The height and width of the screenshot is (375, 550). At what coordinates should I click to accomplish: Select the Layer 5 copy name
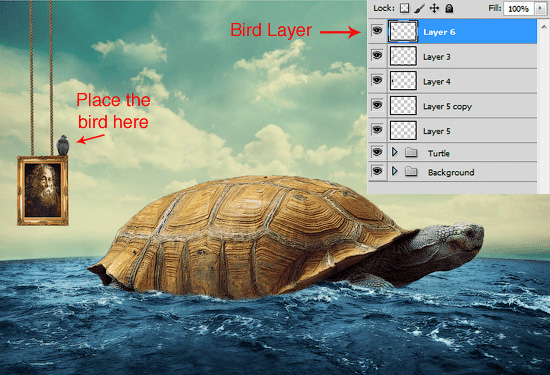click(x=447, y=107)
